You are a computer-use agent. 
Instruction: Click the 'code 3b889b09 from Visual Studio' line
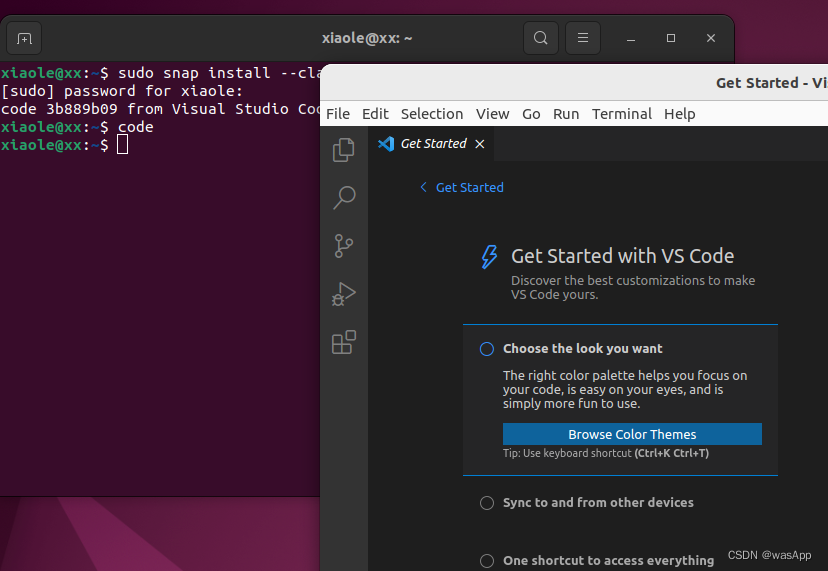161,109
